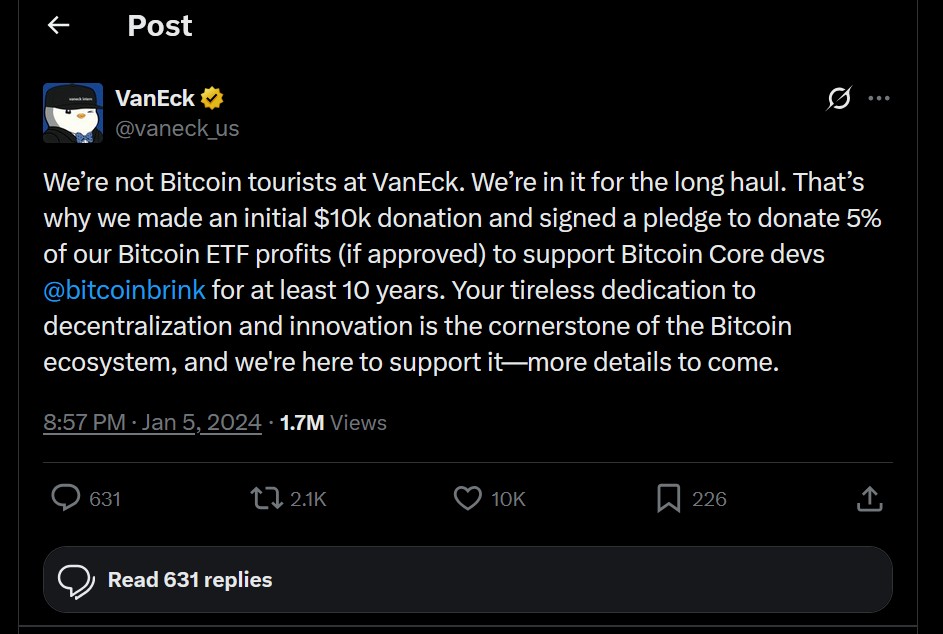This screenshot has width=943, height=634.
Task: Open the @bitcoinbrink mention link
Action: pyautogui.click(x=125, y=290)
